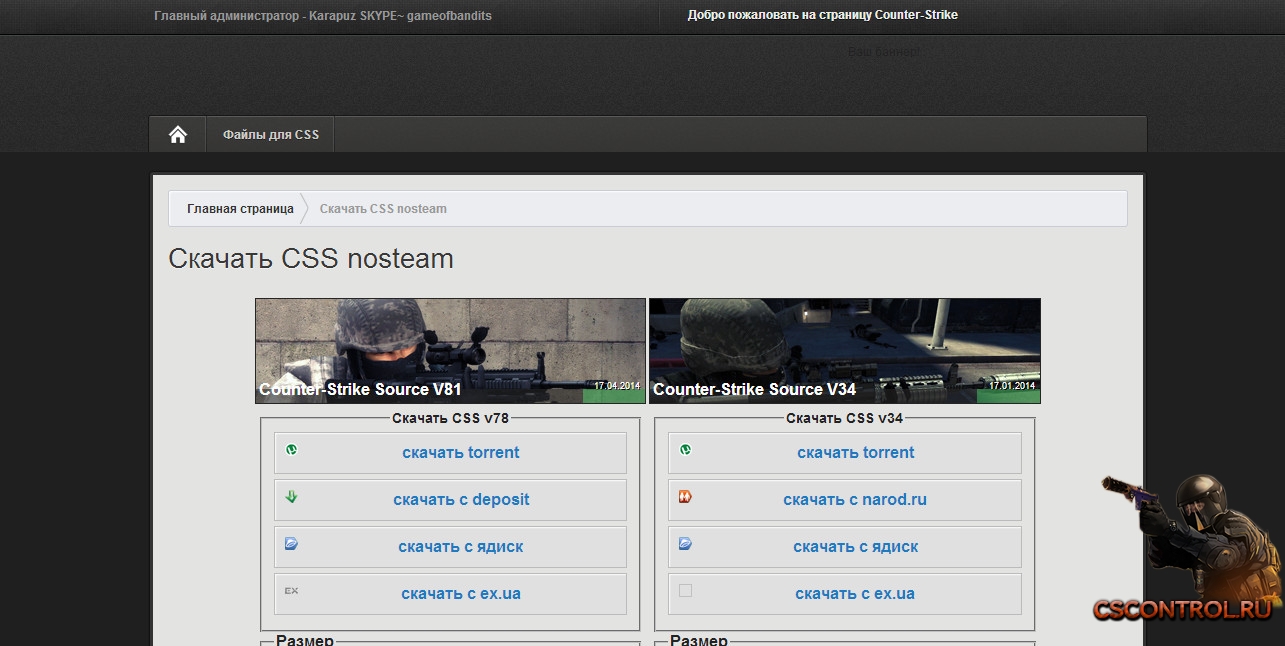Click the Скачать CSS v34 group label
The height and width of the screenshot is (646, 1285).
pos(844,418)
